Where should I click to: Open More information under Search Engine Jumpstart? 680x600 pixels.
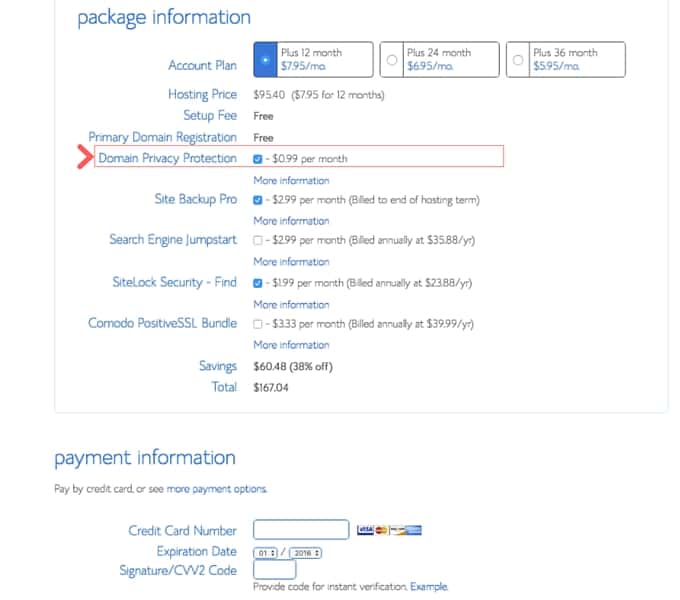coord(291,262)
